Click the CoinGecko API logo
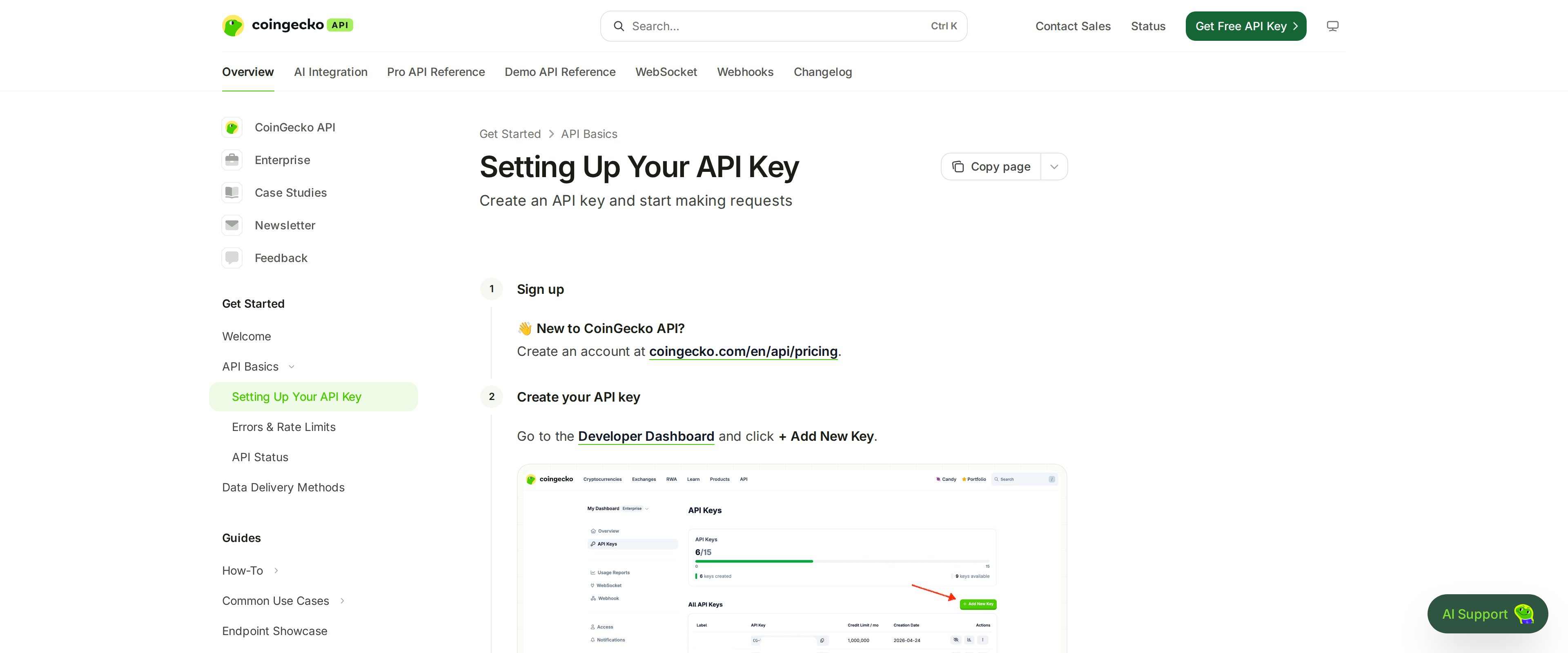Image resolution: width=1568 pixels, height=653 pixels. [287, 26]
